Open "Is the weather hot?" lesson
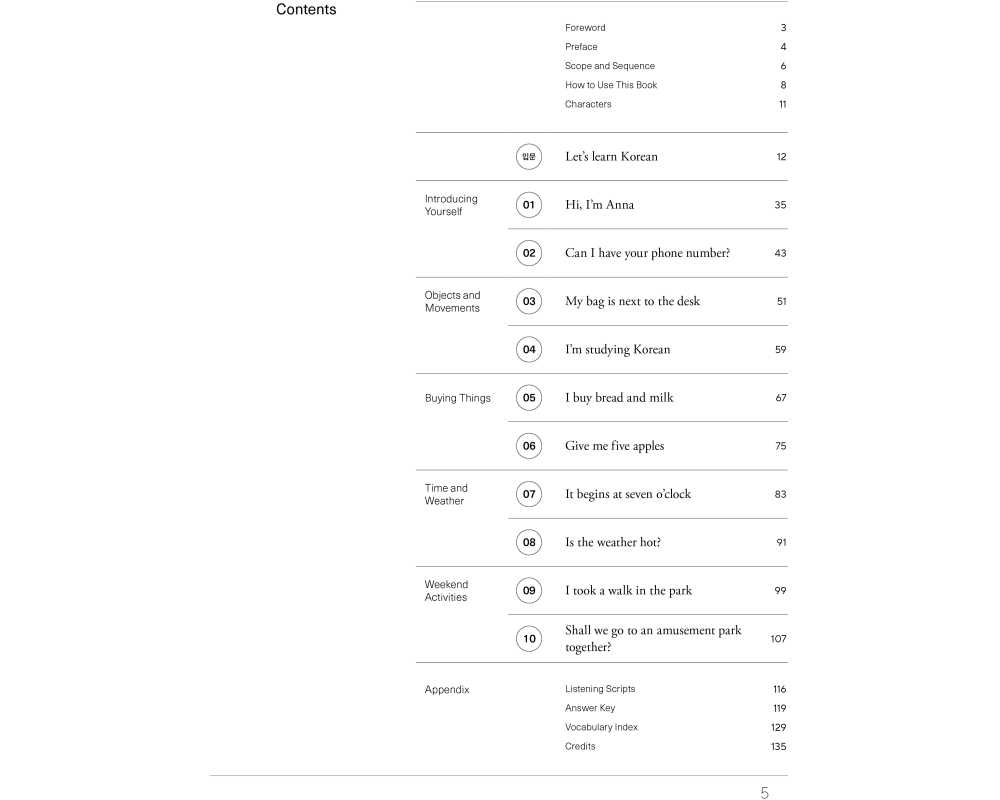 click(612, 542)
